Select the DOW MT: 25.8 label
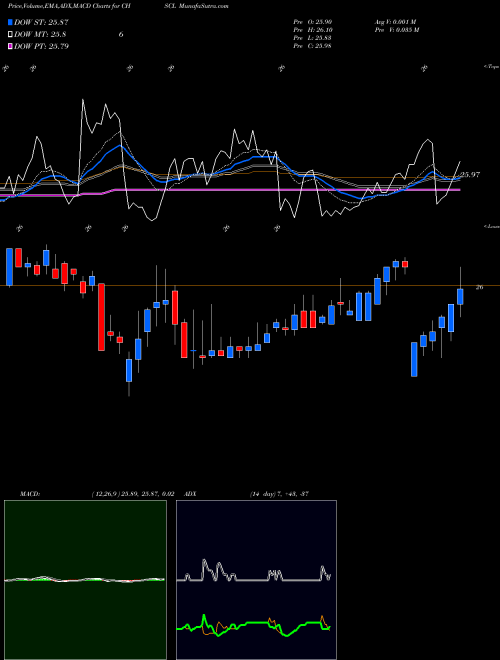 (x=40, y=34)
